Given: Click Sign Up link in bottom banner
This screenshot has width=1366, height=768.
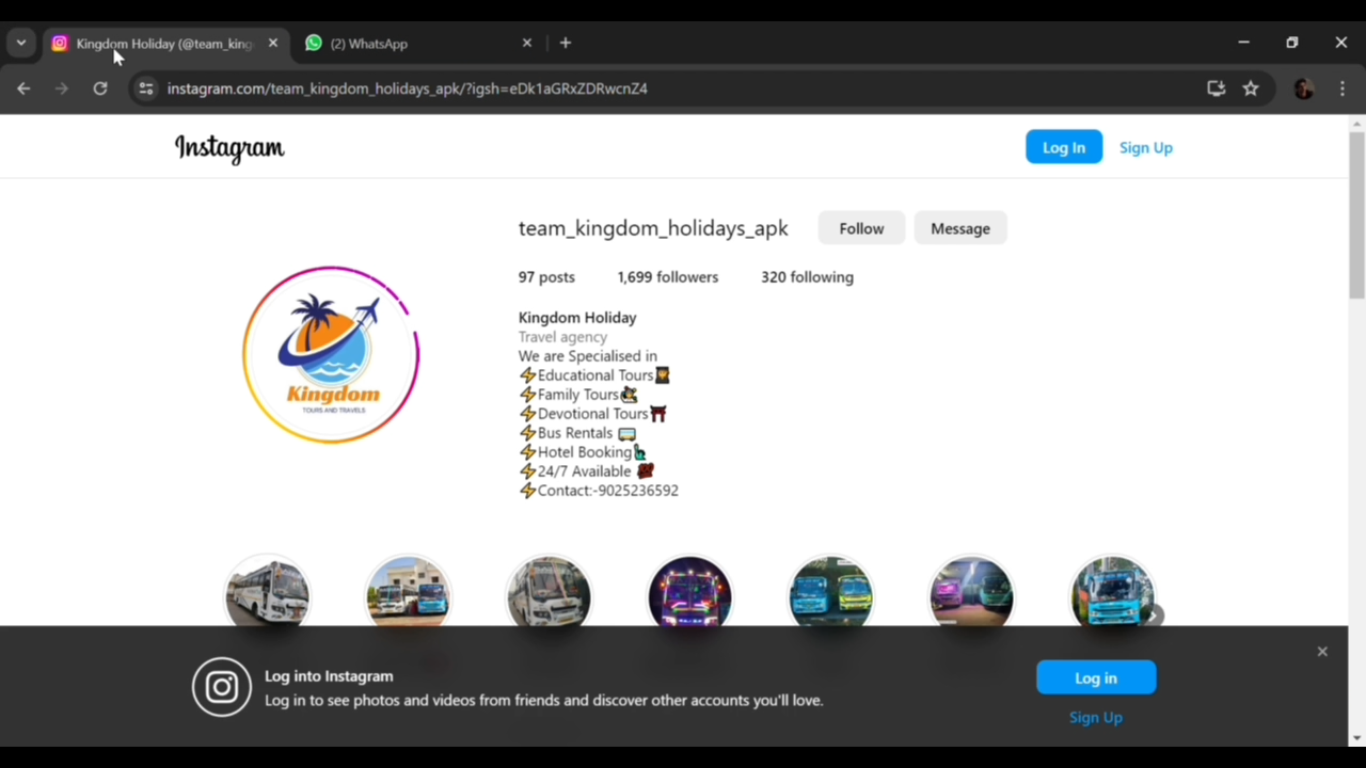Looking at the screenshot, I should click(x=1096, y=717).
